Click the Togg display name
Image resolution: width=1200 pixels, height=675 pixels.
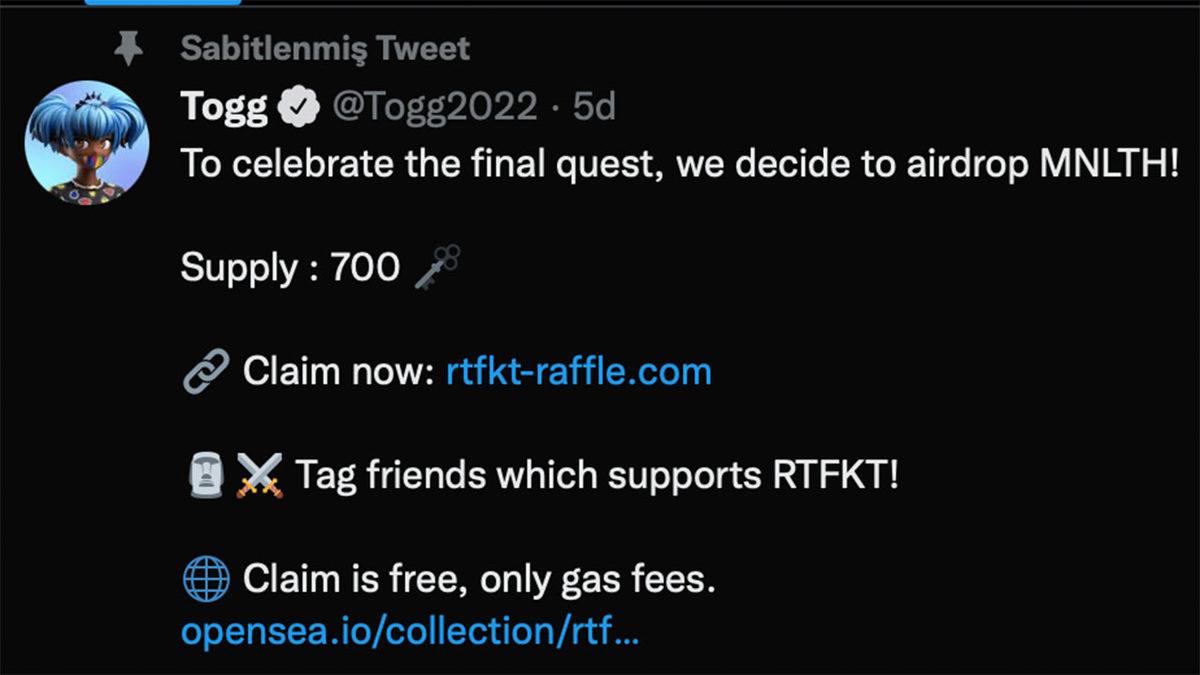222,106
